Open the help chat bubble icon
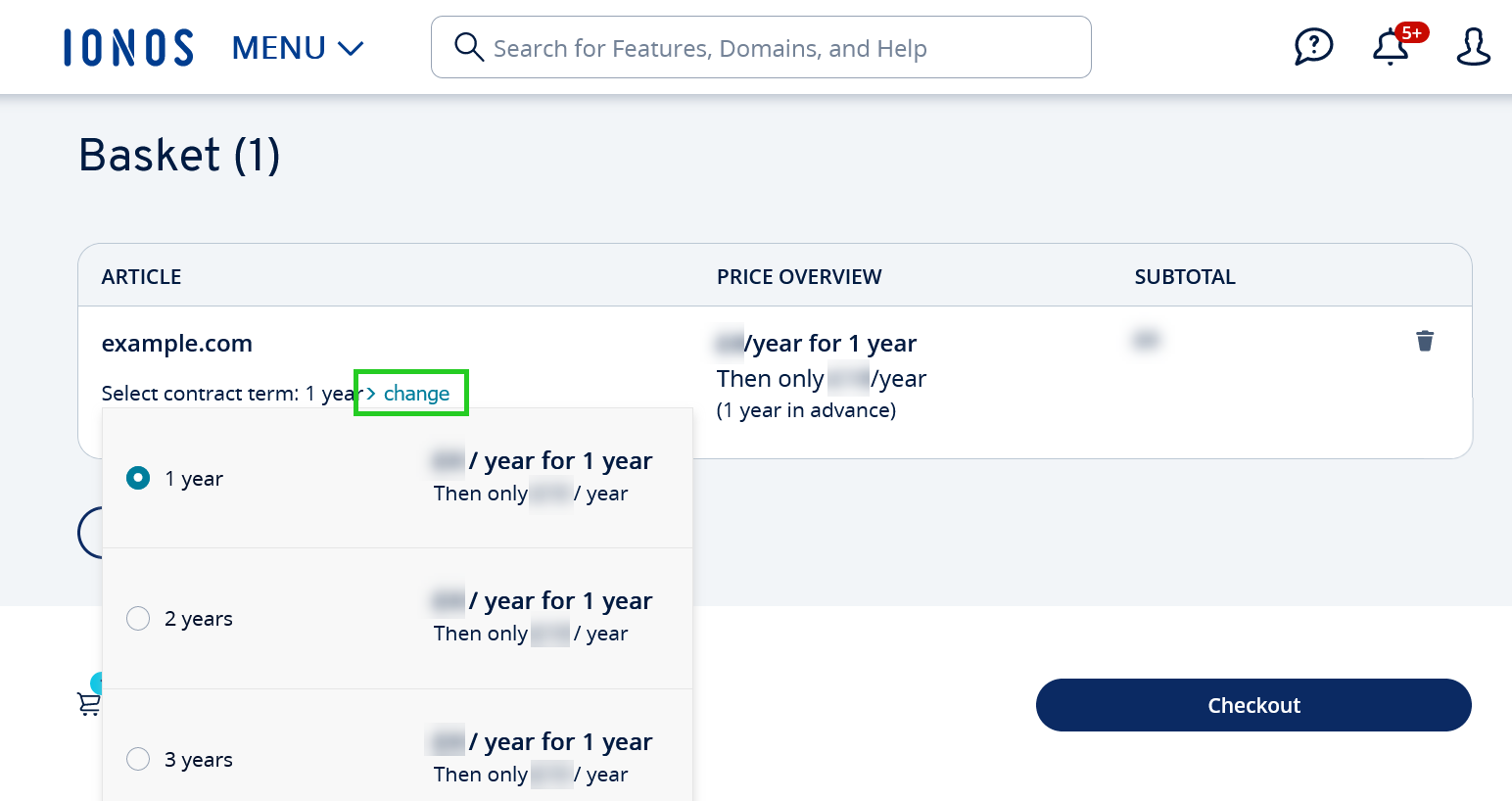 point(1313,46)
